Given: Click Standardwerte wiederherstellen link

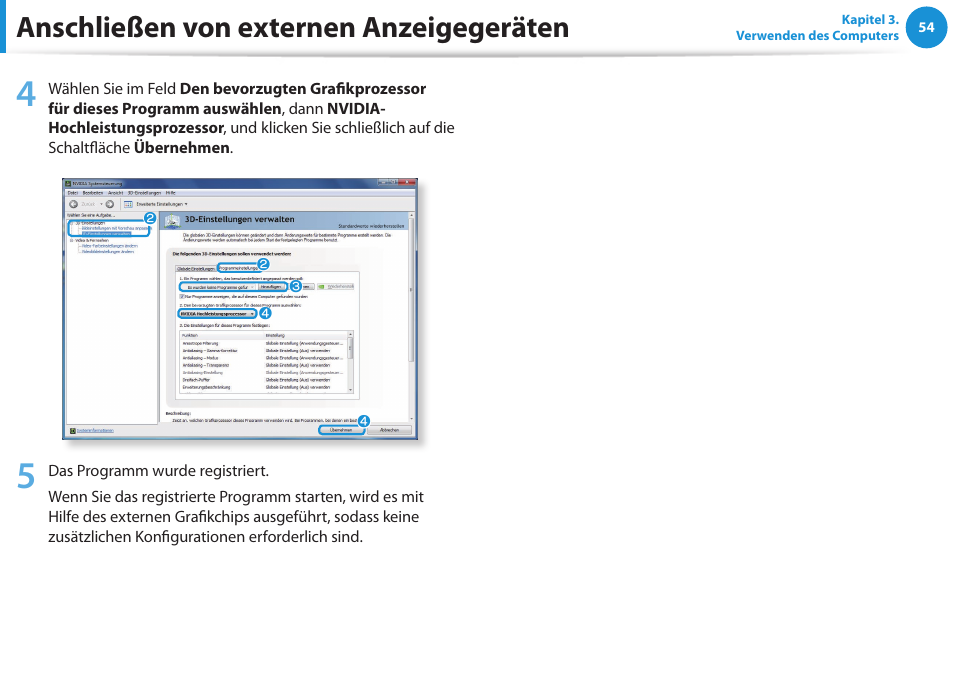Looking at the screenshot, I should click(x=371, y=226).
